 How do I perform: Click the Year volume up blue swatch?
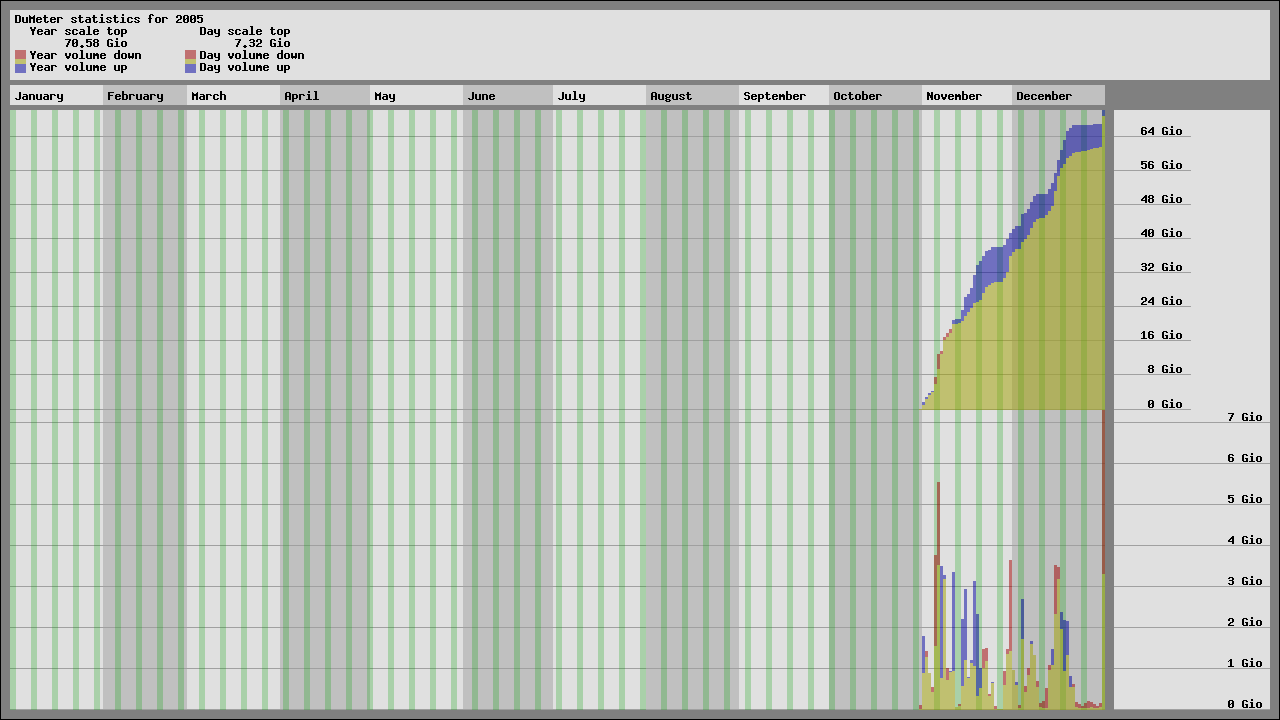(x=20, y=68)
